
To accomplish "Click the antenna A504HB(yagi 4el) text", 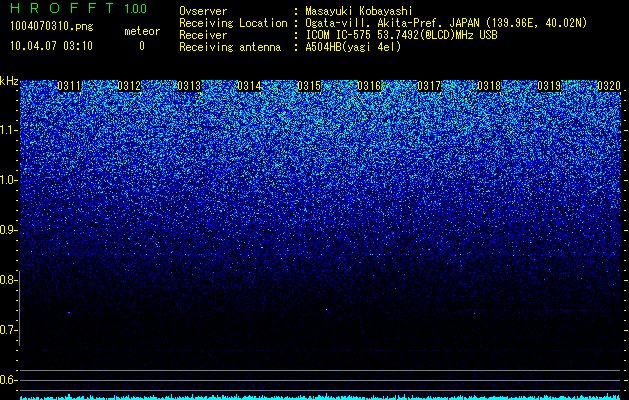I will [353, 47].
